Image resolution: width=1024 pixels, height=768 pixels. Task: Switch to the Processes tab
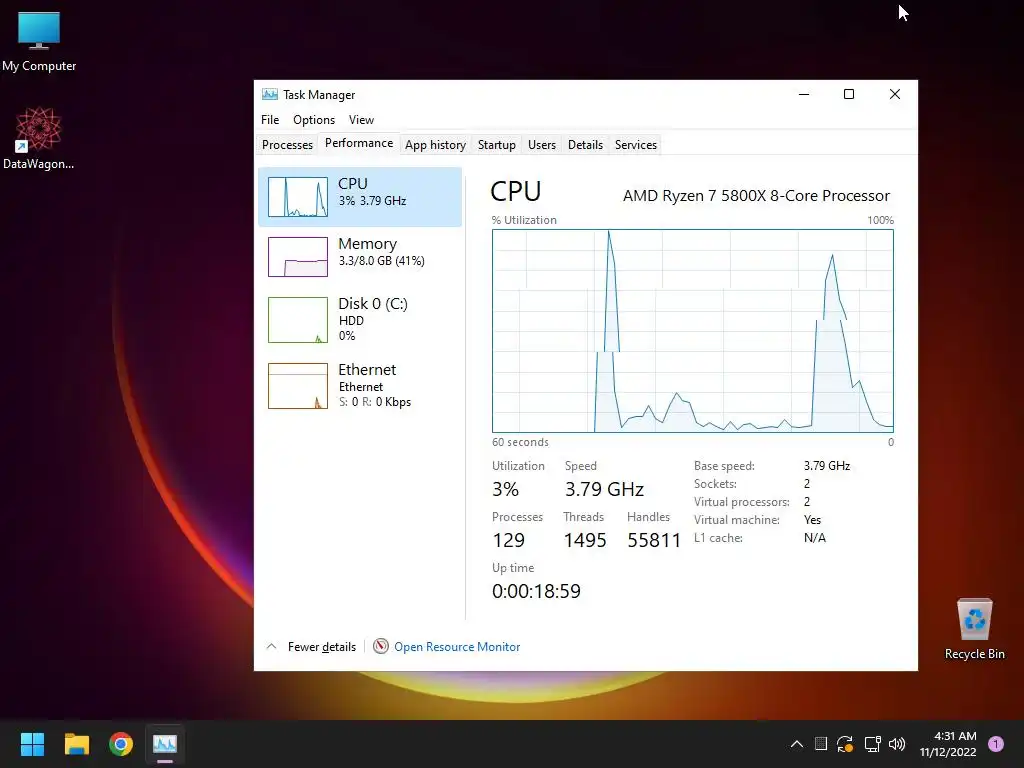[x=287, y=144]
